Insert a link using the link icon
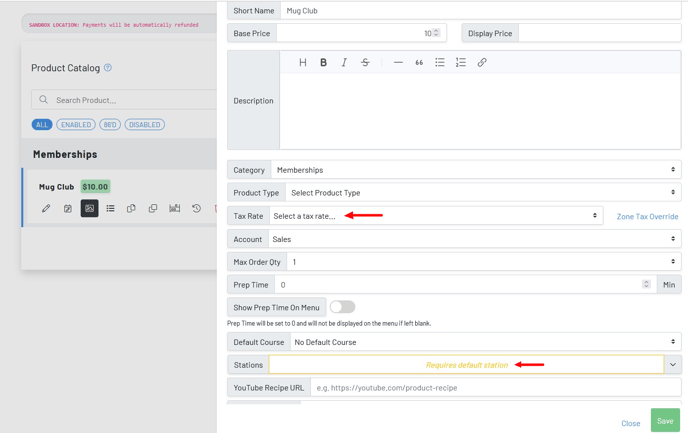This screenshot has width=688, height=433. coord(482,63)
